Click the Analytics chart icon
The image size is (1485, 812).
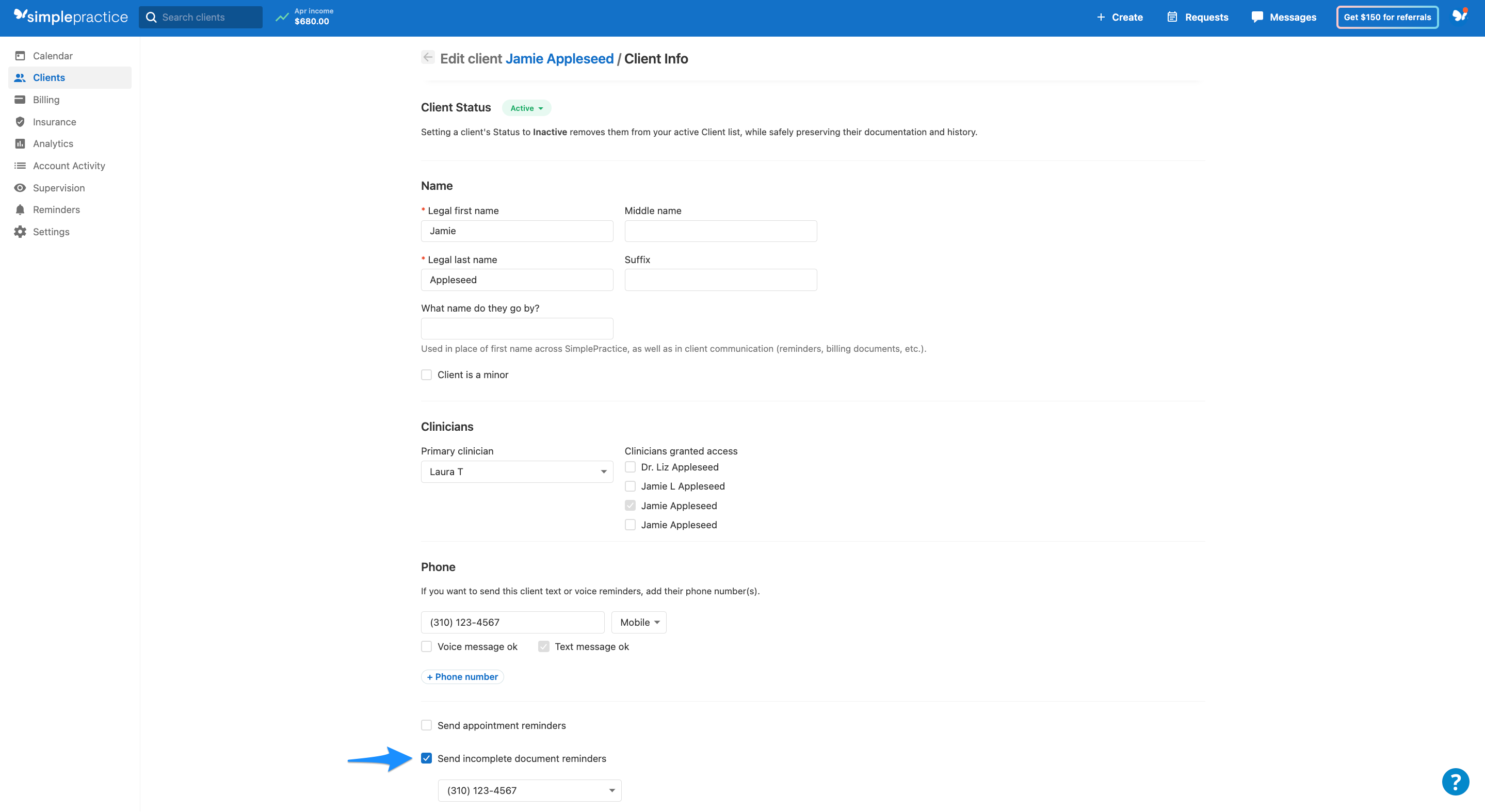pyautogui.click(x=20, y=143)
